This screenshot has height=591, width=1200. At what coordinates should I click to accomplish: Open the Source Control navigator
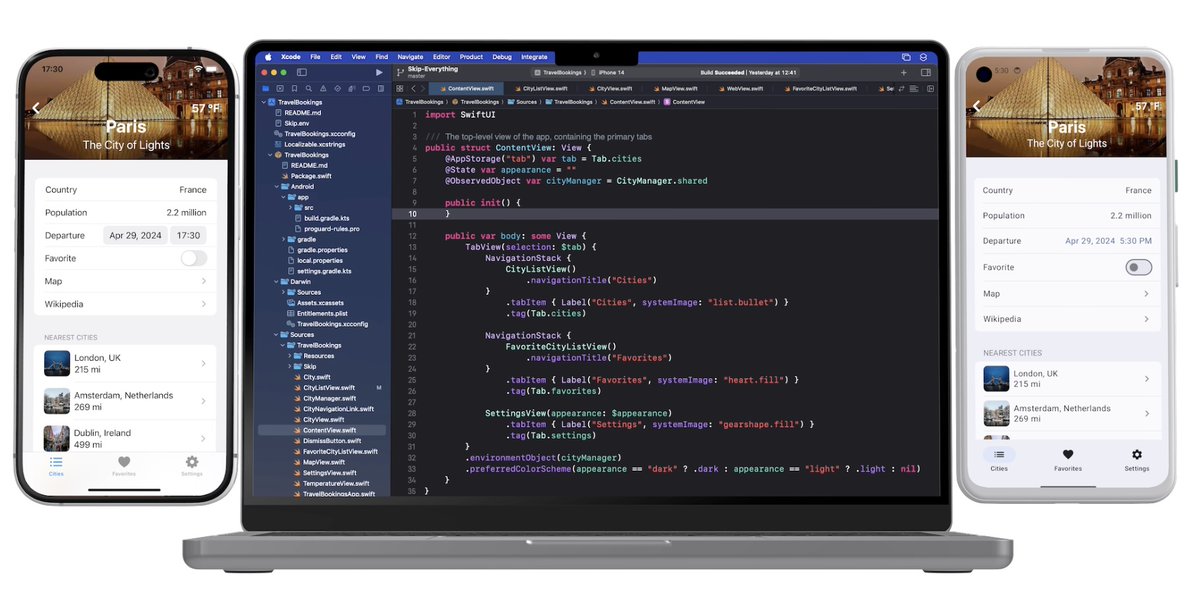pyautogui.click(x=281, y=88)
